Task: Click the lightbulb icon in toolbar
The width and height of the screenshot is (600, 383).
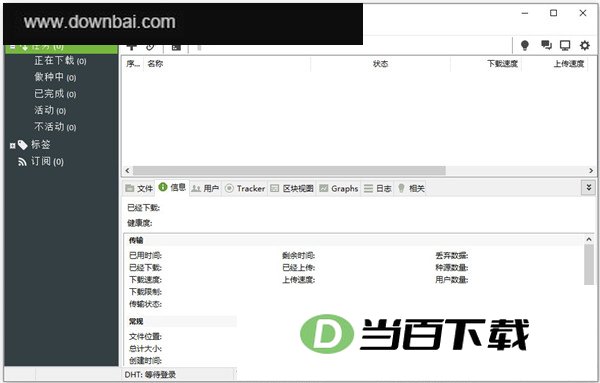Action: (525, 46)
